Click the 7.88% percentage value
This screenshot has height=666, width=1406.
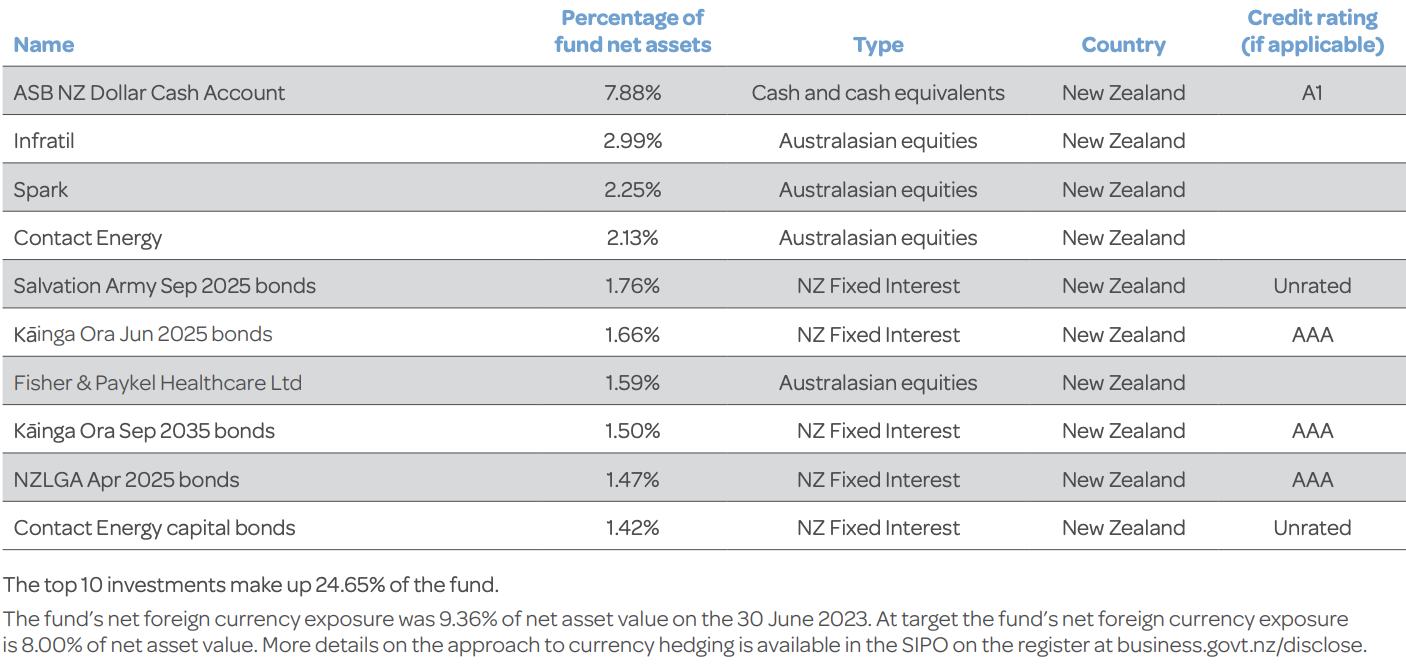click(x=632, y=93)
